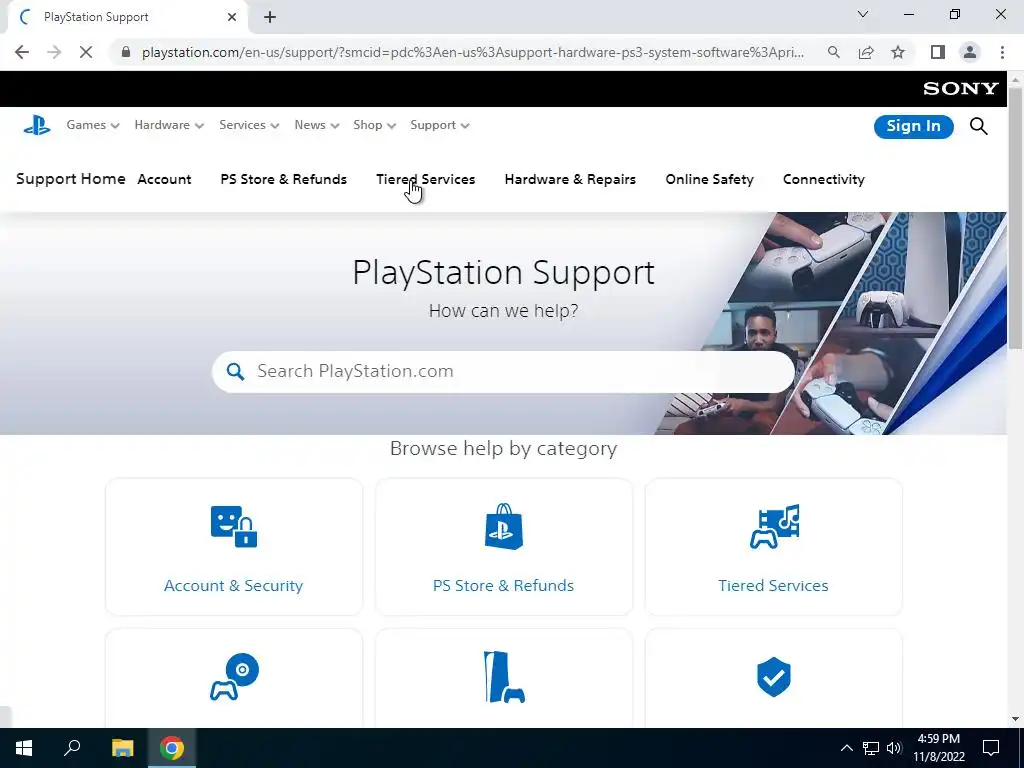Go to Support Home

(71, 179)
